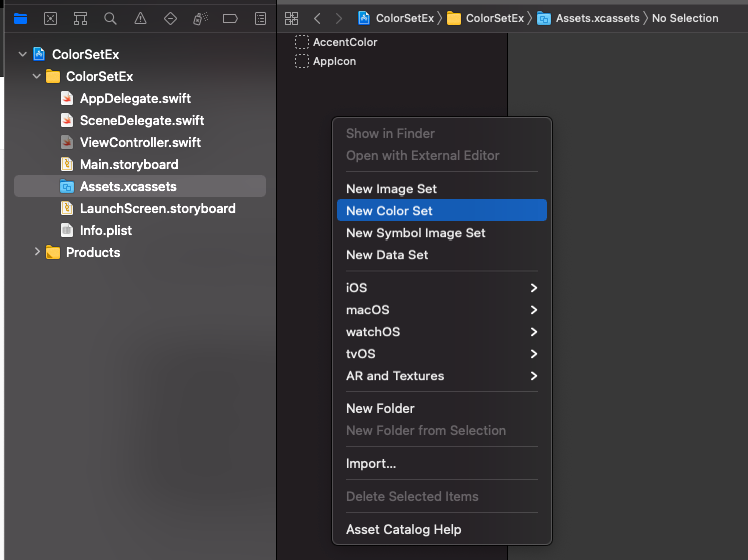Open LaunchScreen.storyboard
The width and height of the screenshot is (748, 560).
[157, 208]
